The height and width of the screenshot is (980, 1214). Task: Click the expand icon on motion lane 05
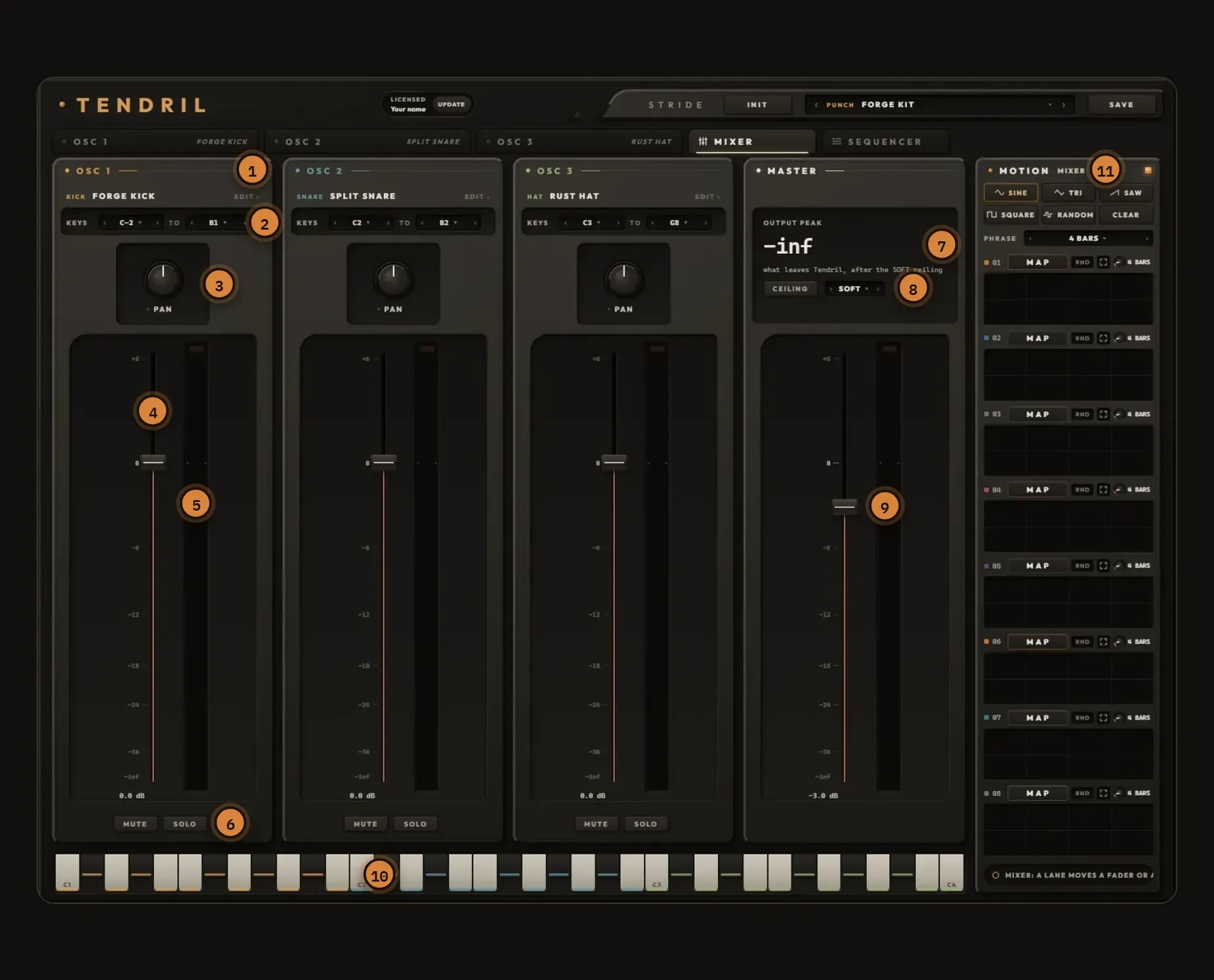1103,566
